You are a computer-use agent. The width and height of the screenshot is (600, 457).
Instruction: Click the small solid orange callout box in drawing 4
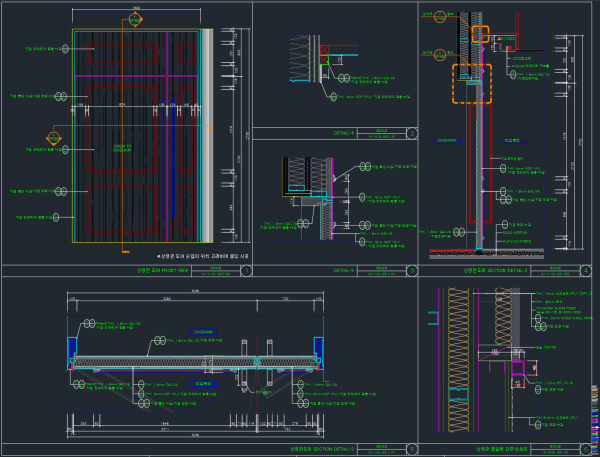pos(480,34)
